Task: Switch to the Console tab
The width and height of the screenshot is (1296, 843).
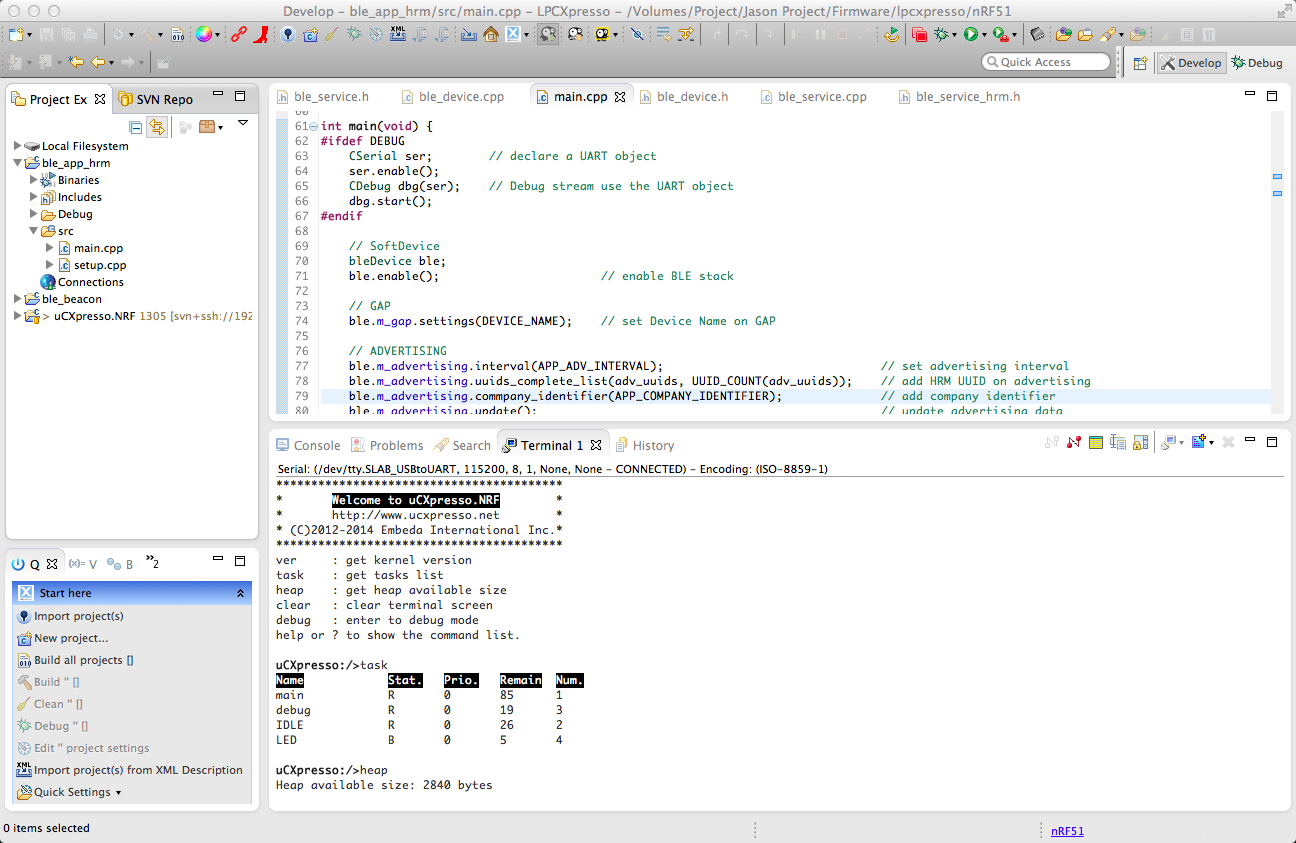Action: point(307,445)
